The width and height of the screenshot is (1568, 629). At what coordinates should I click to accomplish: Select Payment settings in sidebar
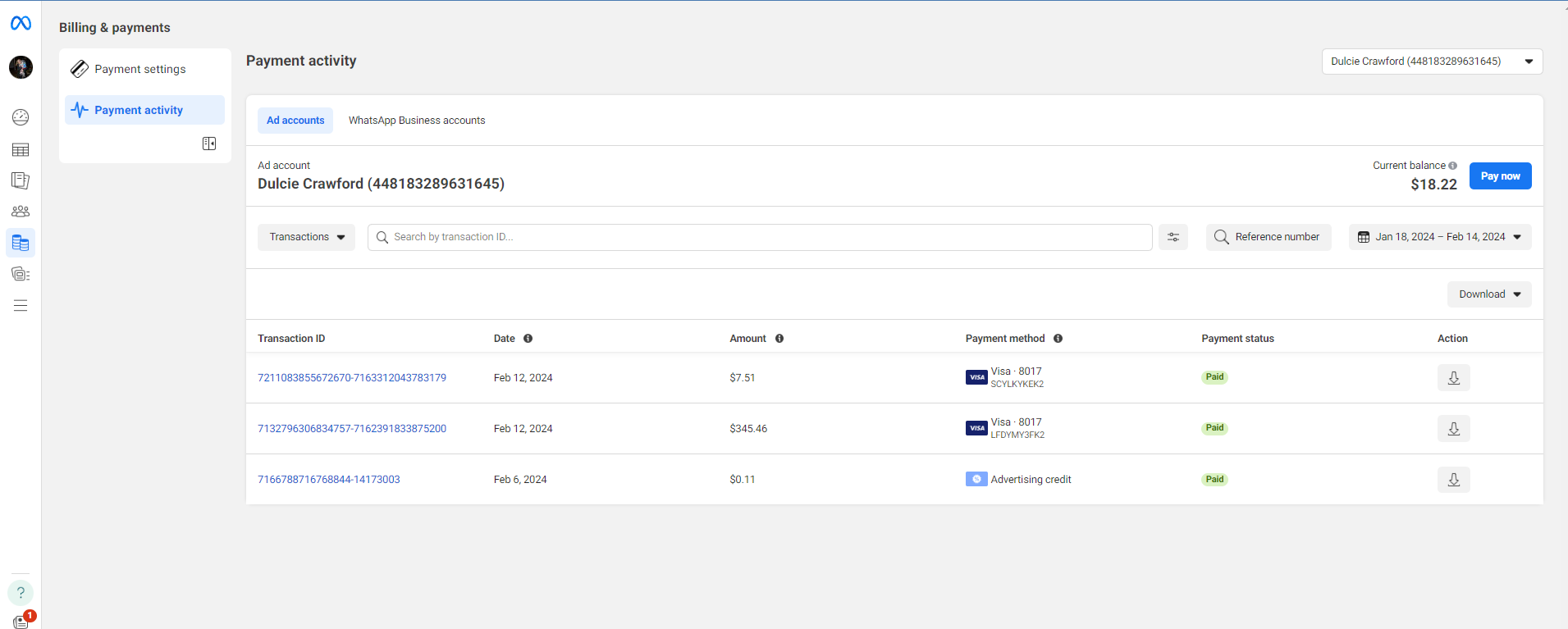click(140, 69)
